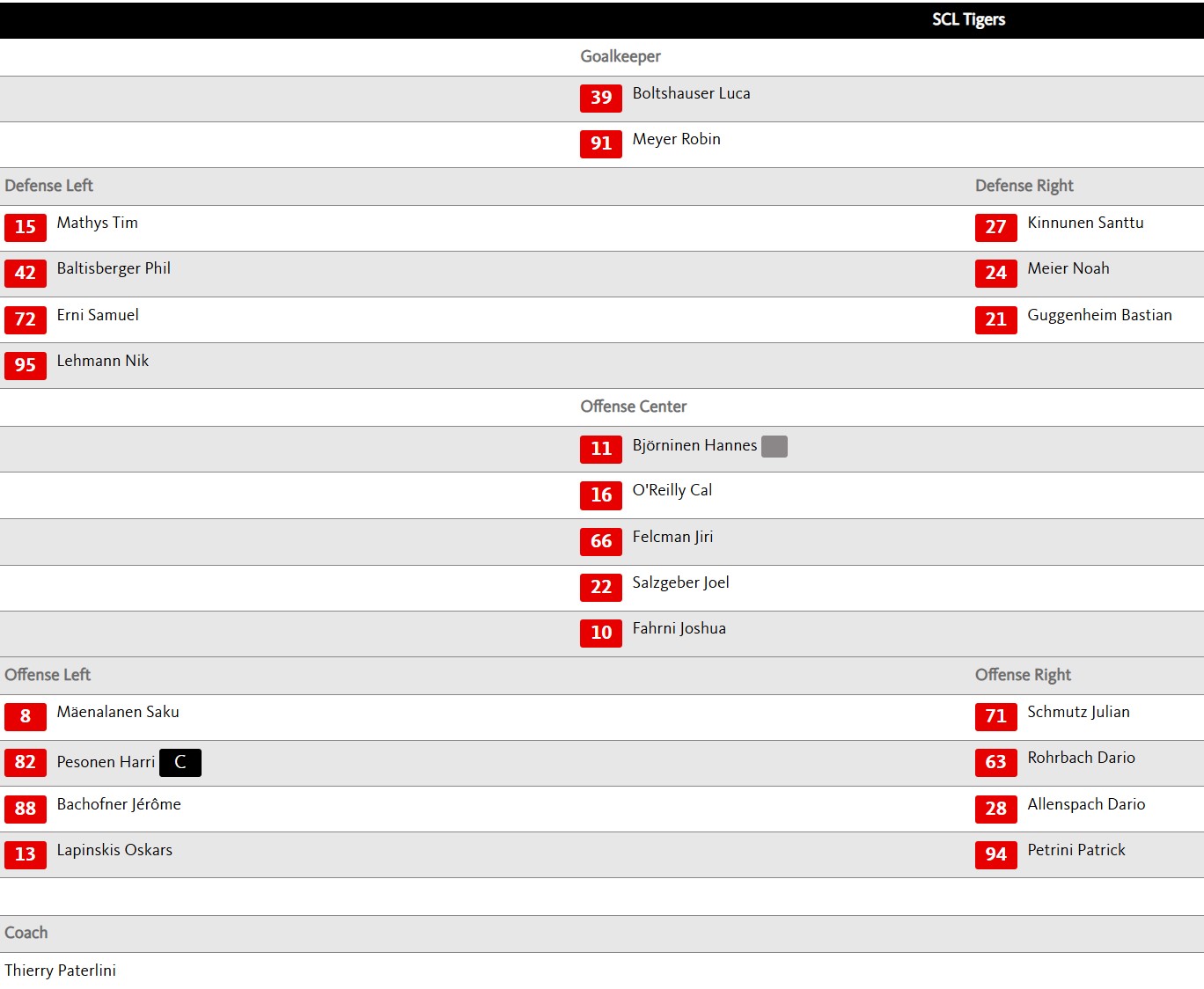The height and width of the screenshot is (989, 1204).
Task: Click jersey badge 22 next to Salzgeber Joel
Action: 601,587
